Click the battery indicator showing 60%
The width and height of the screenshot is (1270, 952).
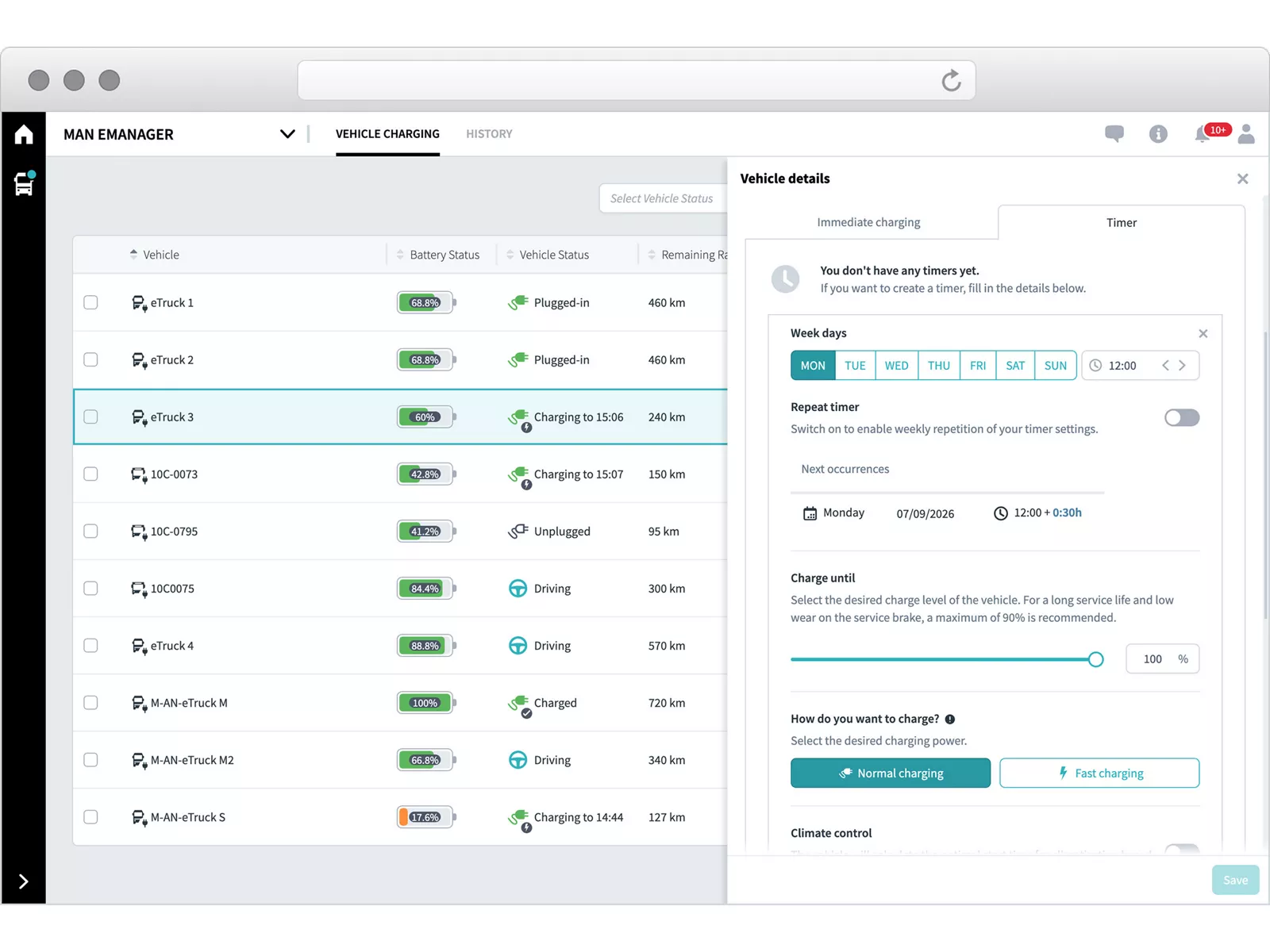coord(426,416)
